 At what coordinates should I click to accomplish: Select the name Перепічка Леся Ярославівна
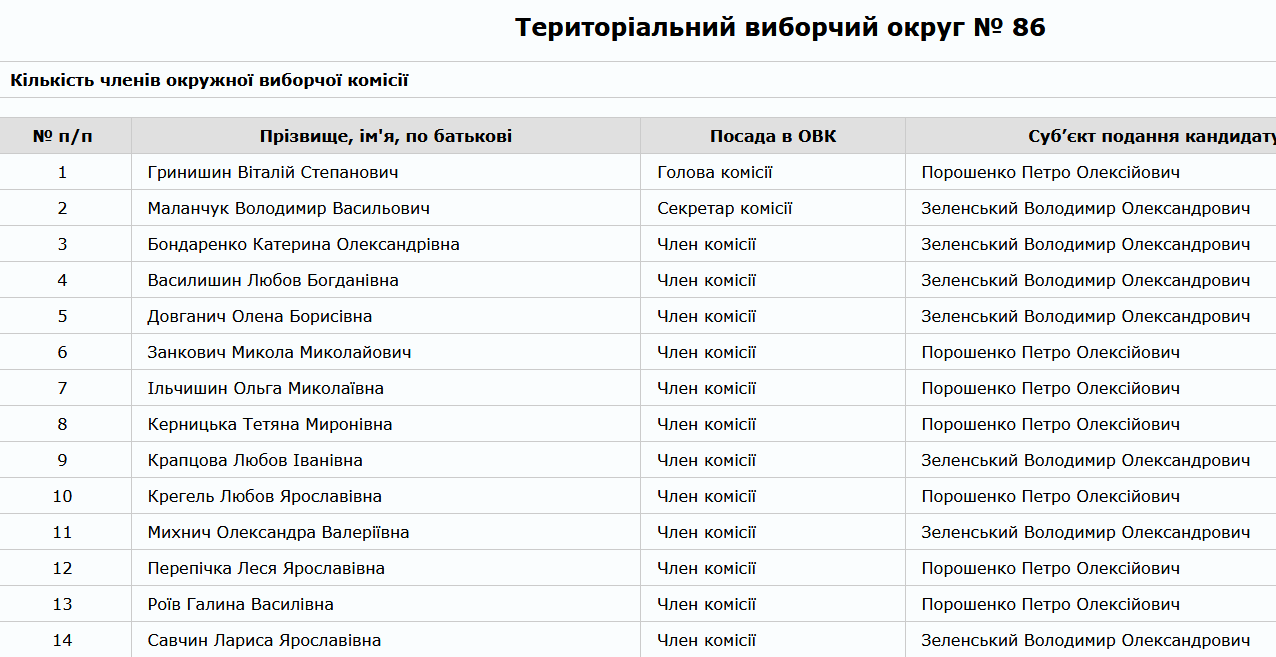click(x=266, y=569)
